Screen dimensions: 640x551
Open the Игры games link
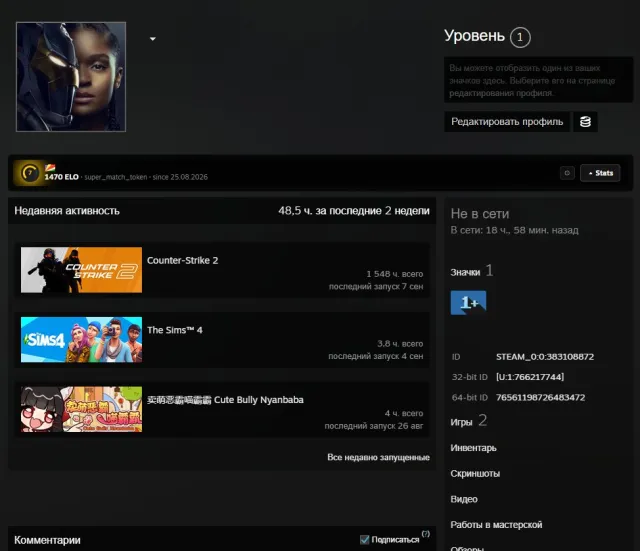(461, 422)
